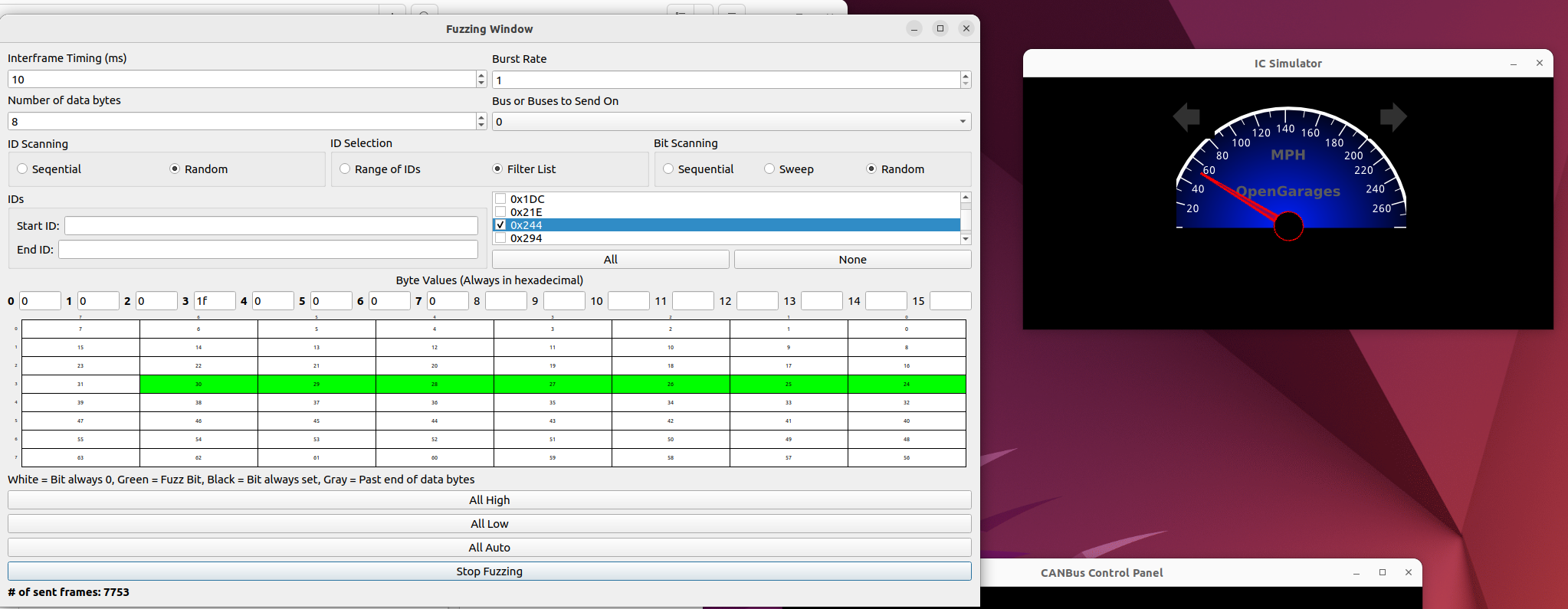Click the All Low button
This screenshot has width=1568, height=609.
489,523
